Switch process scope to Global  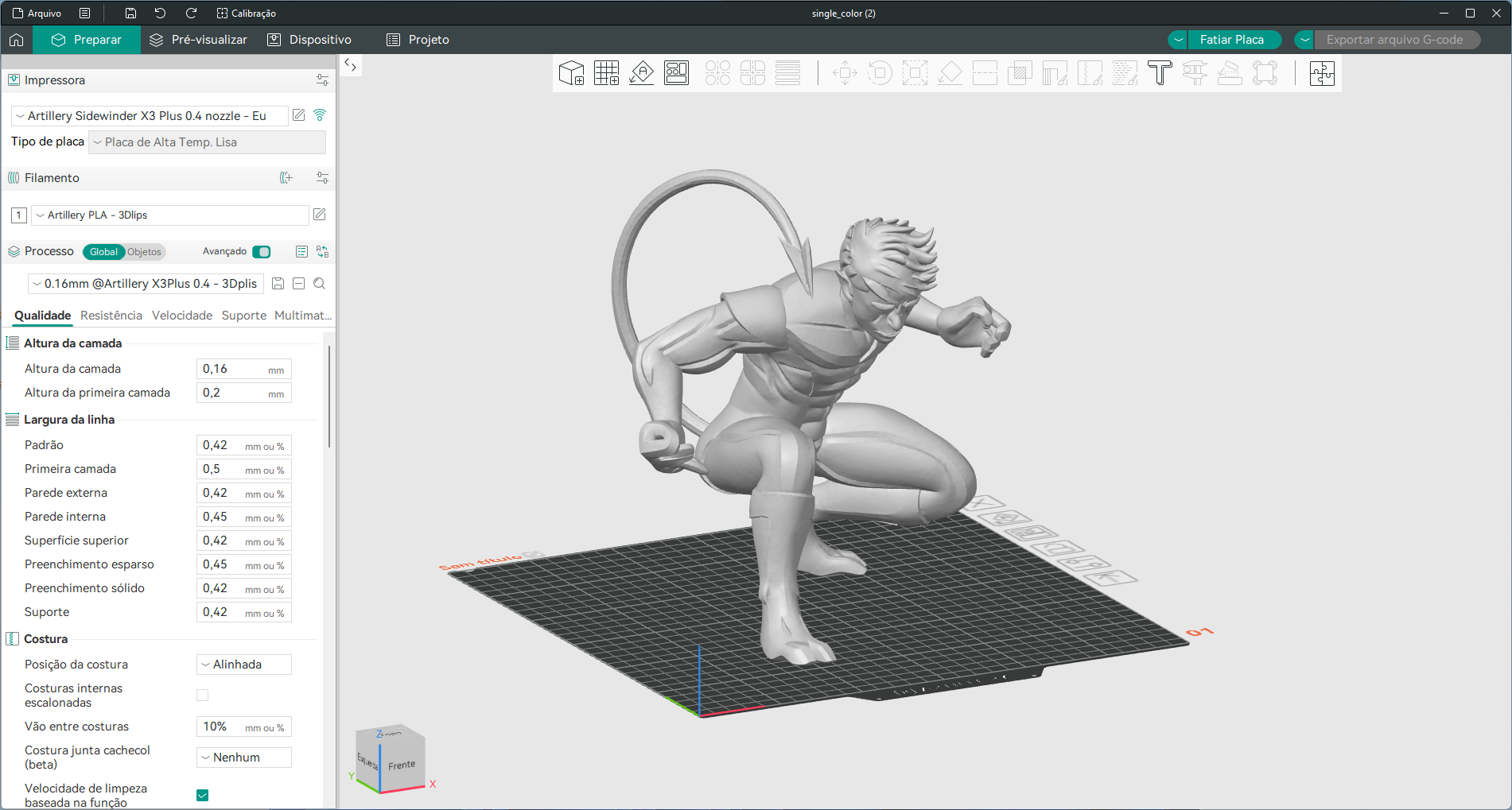103,252
